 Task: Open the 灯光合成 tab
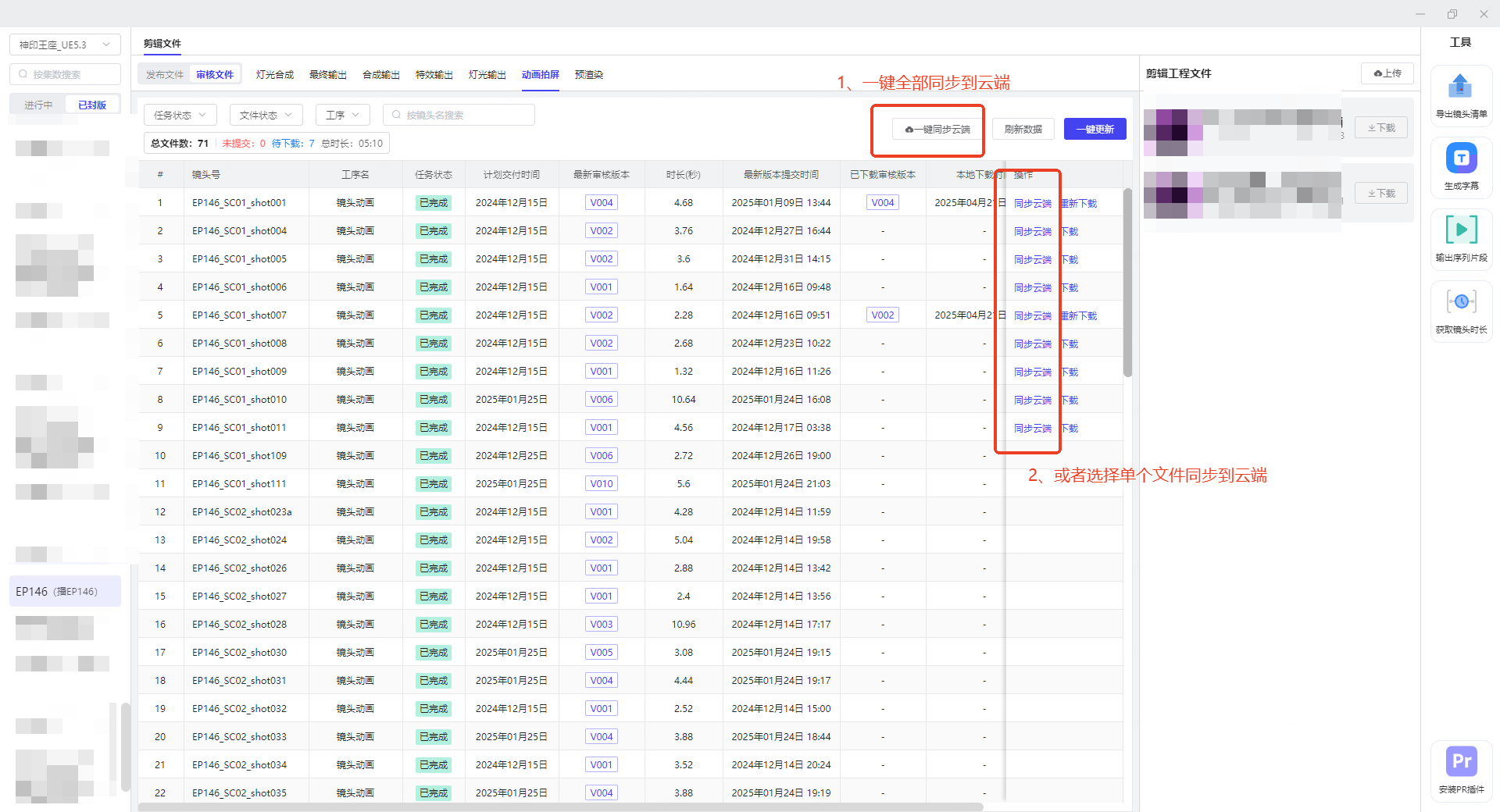tap(275, 75)
